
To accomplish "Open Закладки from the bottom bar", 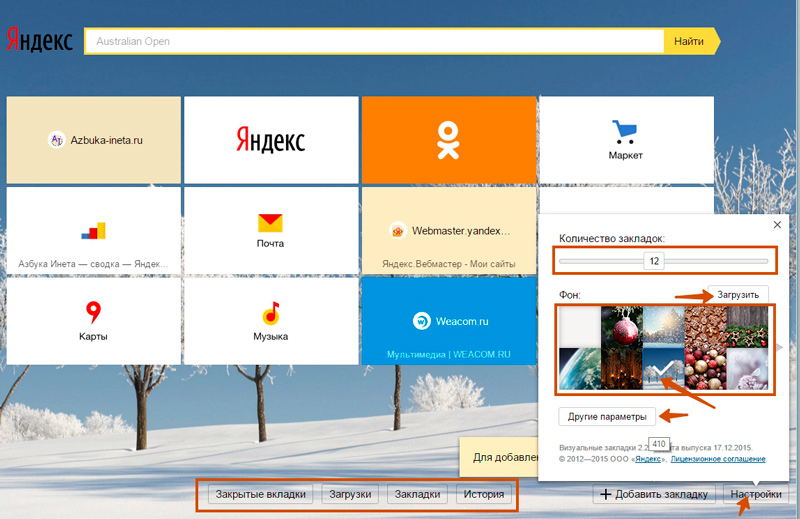I will [417, 494].
